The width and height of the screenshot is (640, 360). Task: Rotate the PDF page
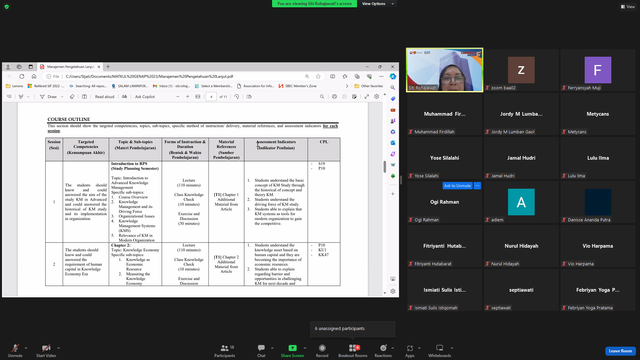click(237, 97)
